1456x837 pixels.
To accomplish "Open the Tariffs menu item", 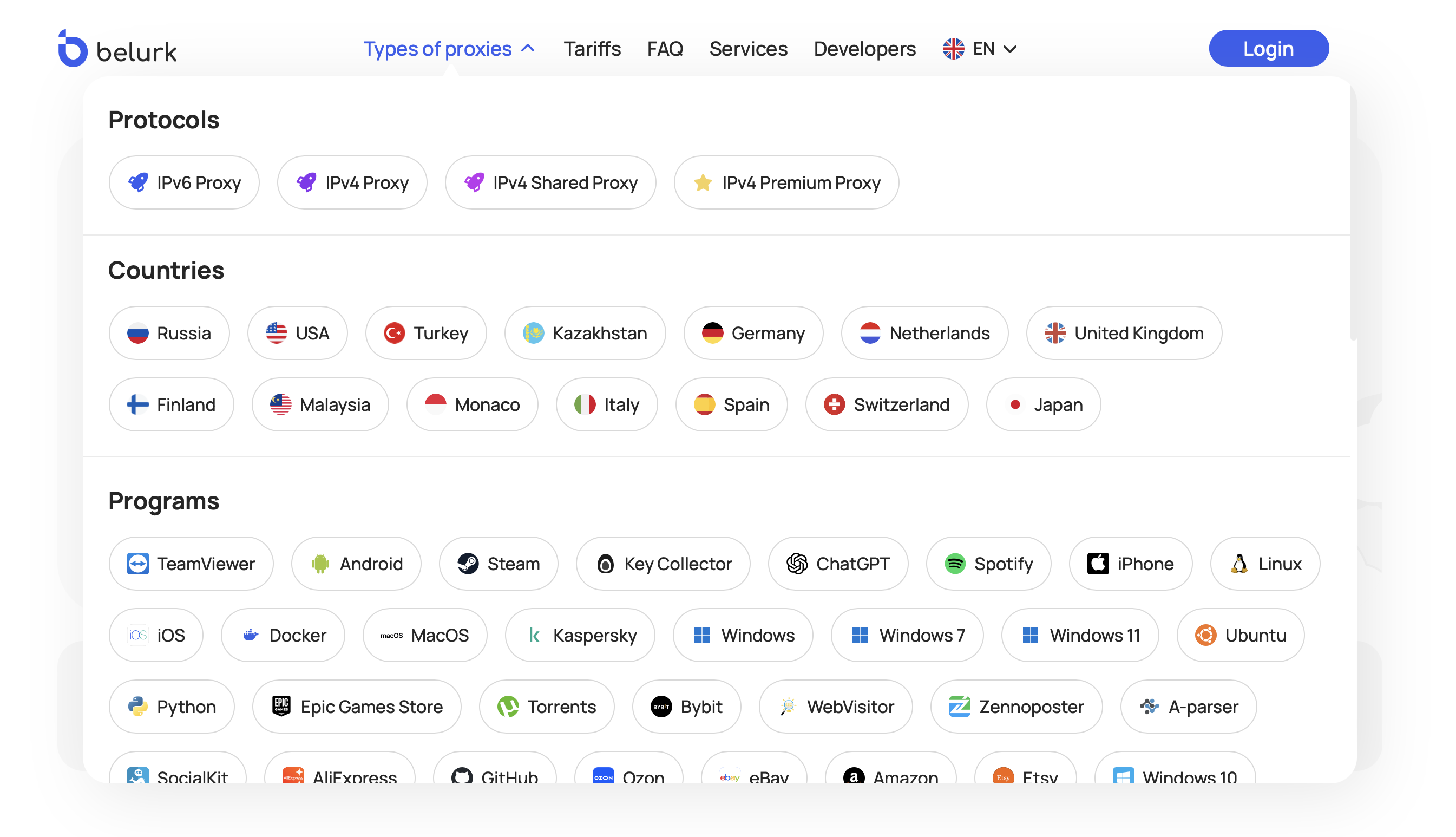I will tap(592, 49).
